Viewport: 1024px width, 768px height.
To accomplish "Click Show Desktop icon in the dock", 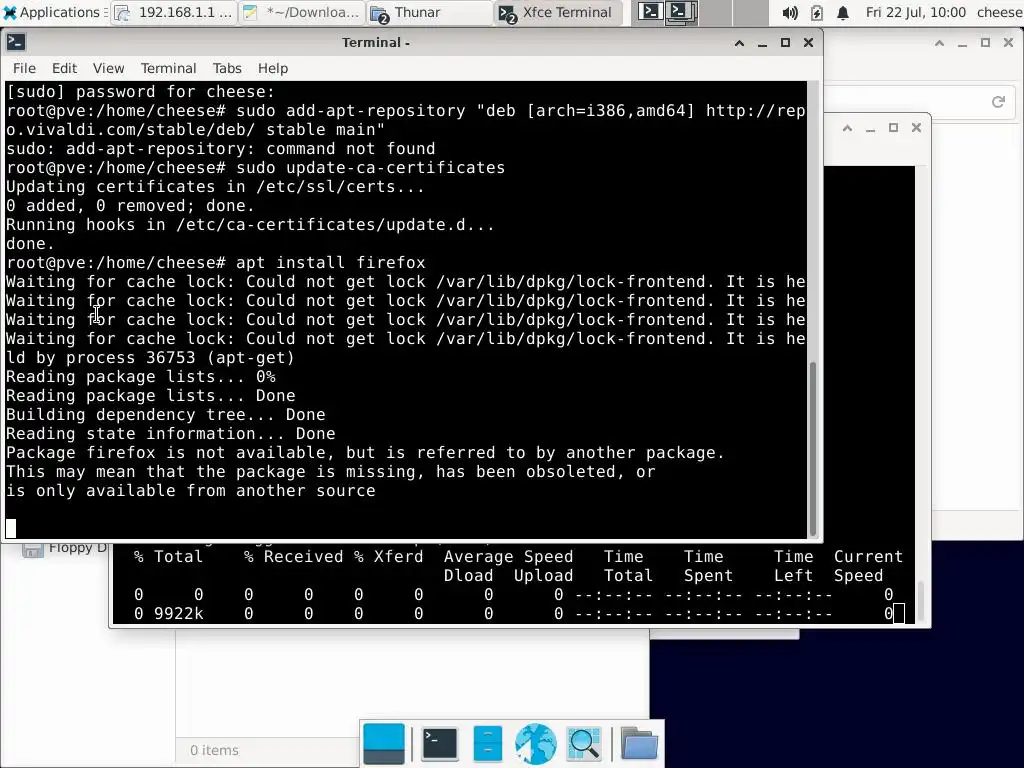I will click(384, 743).
